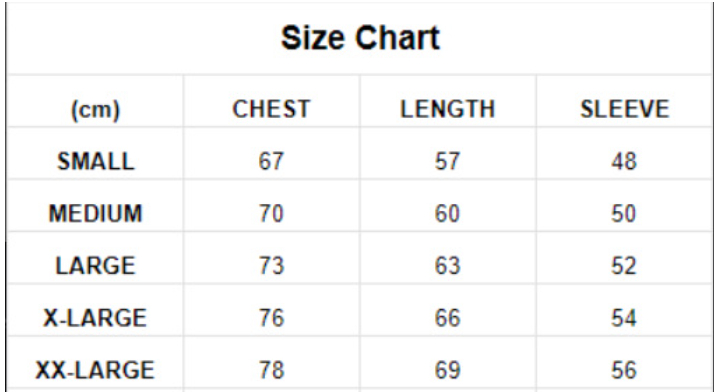The image size is (714, 392).
Task: Click the SMALL chest value 67
Action: (271, 161)
